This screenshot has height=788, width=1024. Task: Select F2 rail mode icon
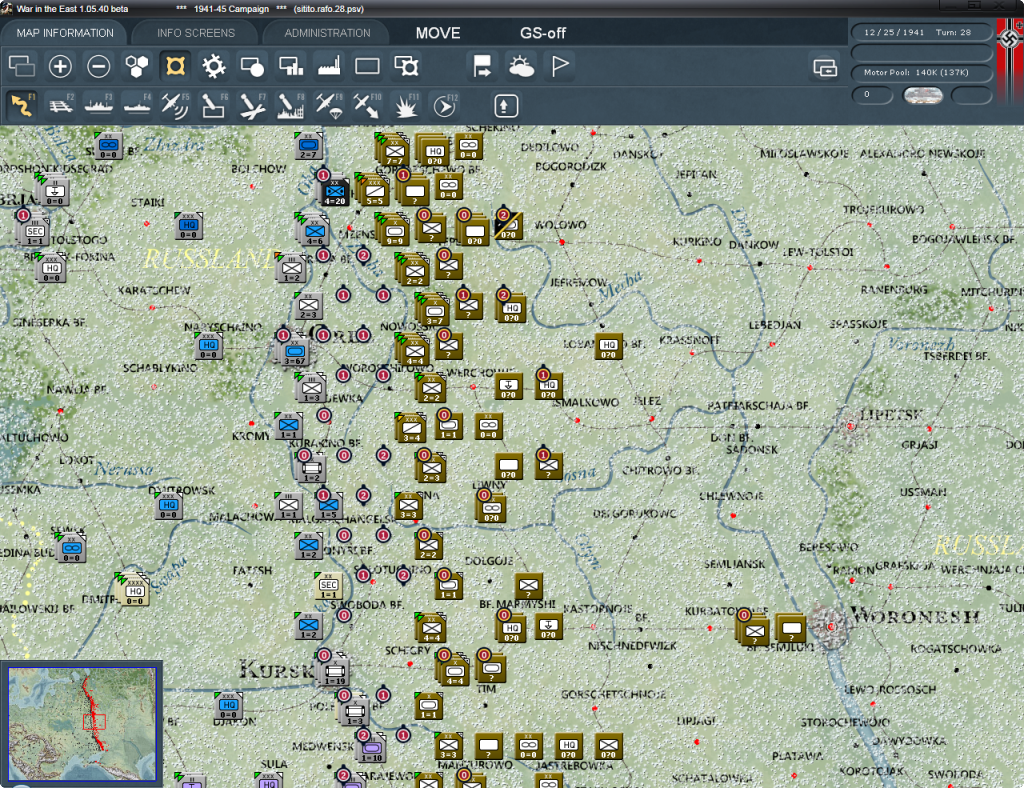60,105
